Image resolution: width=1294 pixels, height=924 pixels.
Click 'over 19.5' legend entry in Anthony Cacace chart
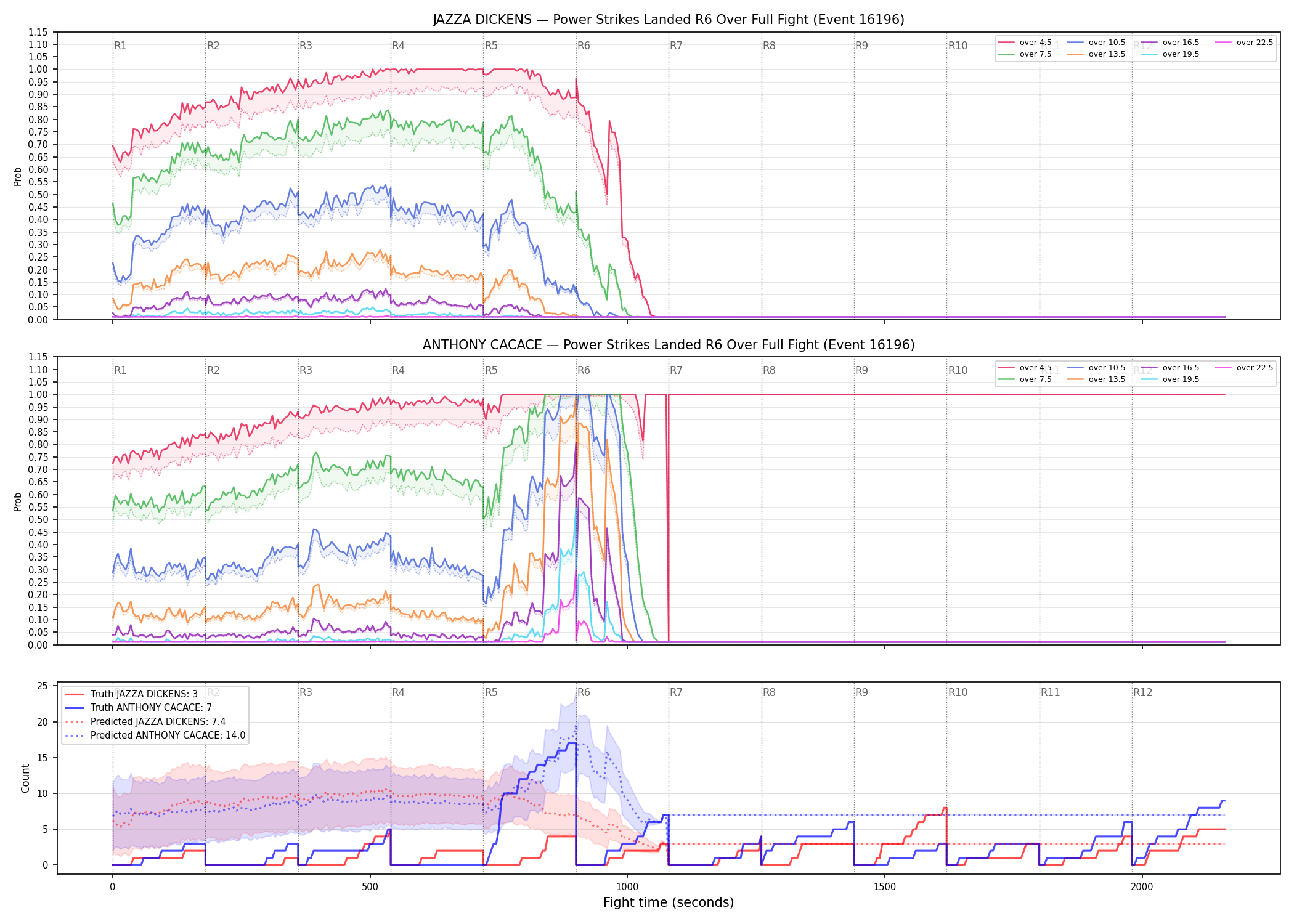pos(1170,379)
